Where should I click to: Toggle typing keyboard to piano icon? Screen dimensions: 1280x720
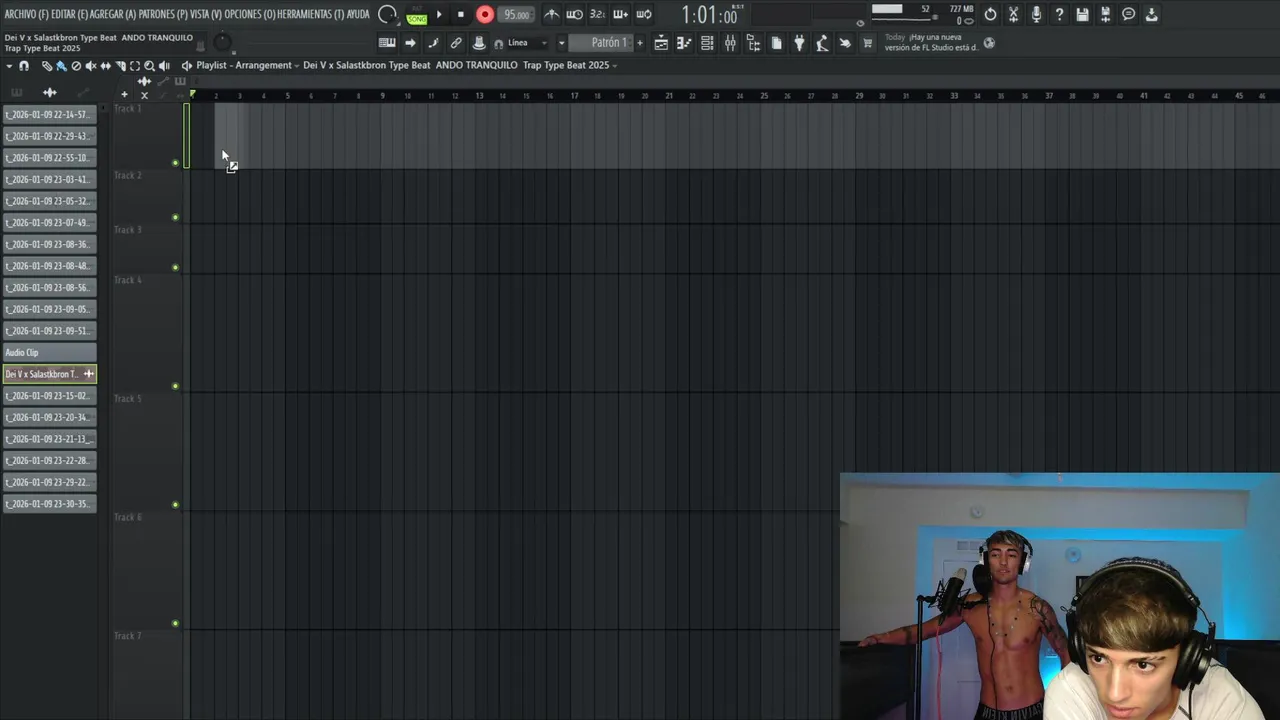387,43
